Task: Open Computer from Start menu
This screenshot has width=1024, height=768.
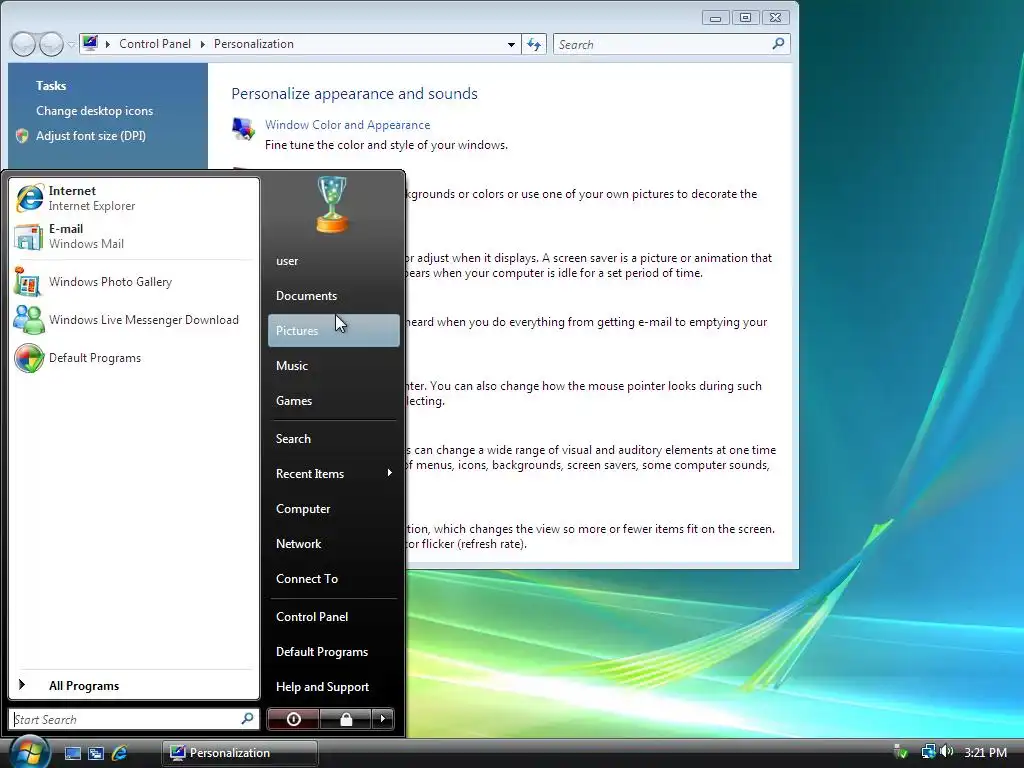Action: [x=333, y=509]
